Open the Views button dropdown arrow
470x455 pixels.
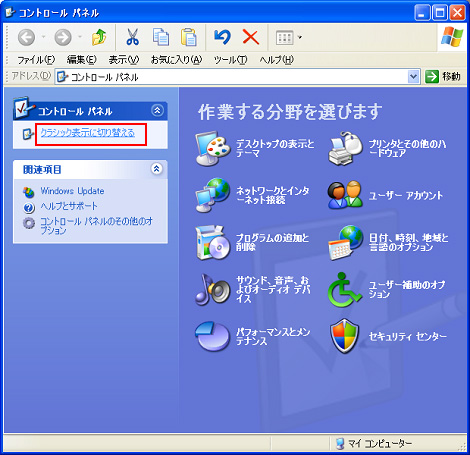[300, 37]
